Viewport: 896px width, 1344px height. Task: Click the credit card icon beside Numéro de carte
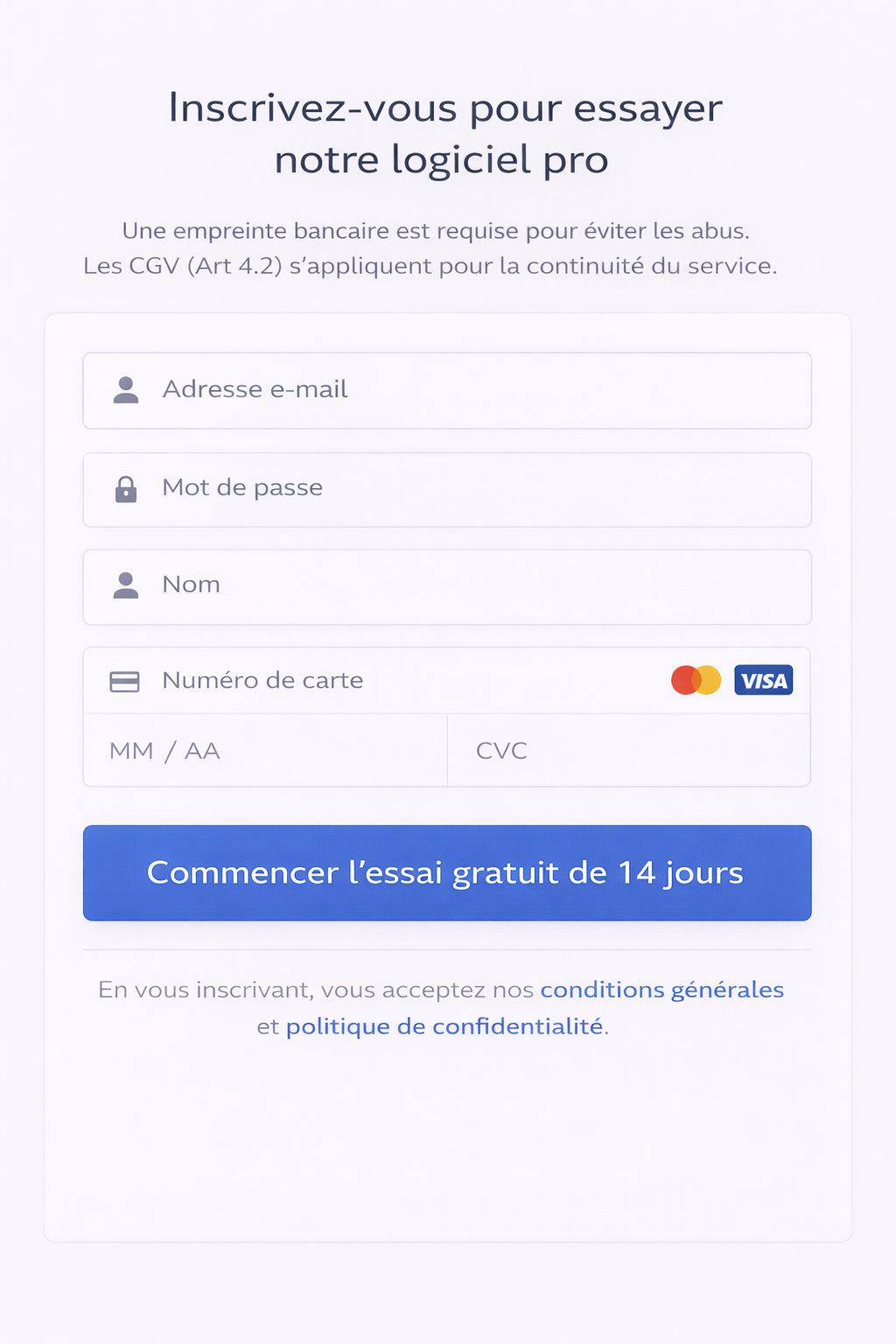[x=124, y=682]
